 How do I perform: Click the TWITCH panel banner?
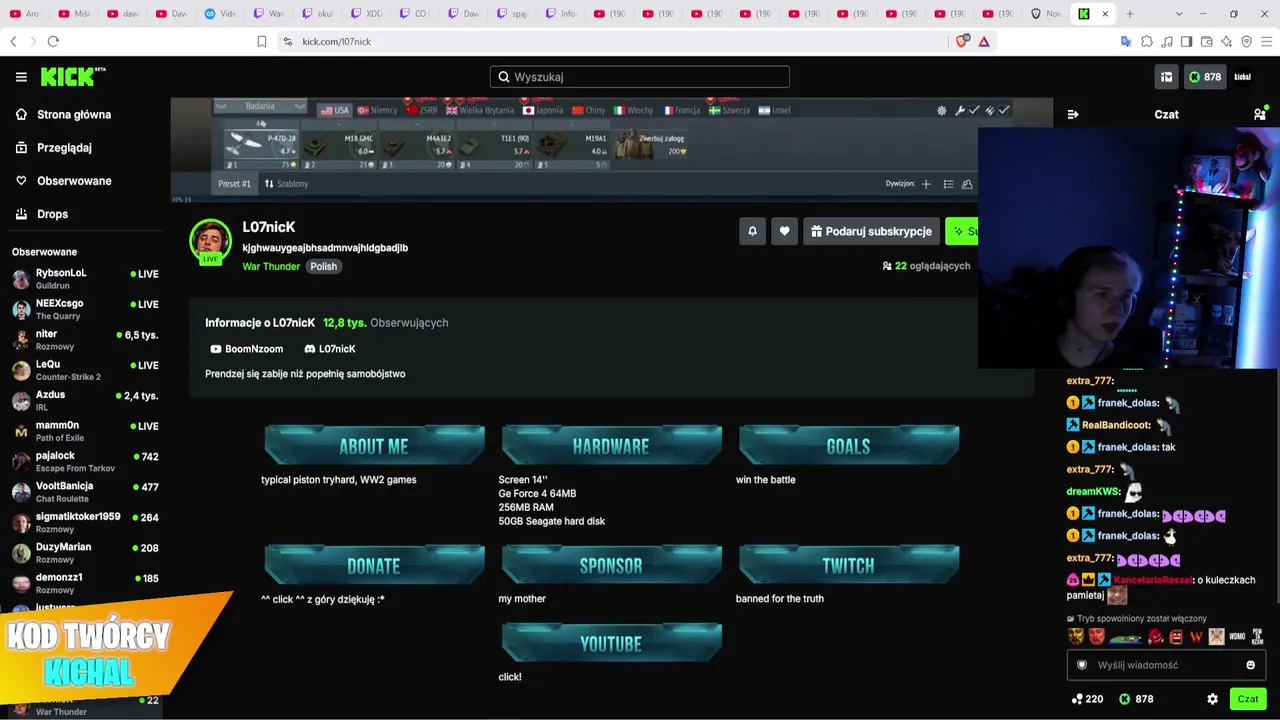(x=849, y=565)
